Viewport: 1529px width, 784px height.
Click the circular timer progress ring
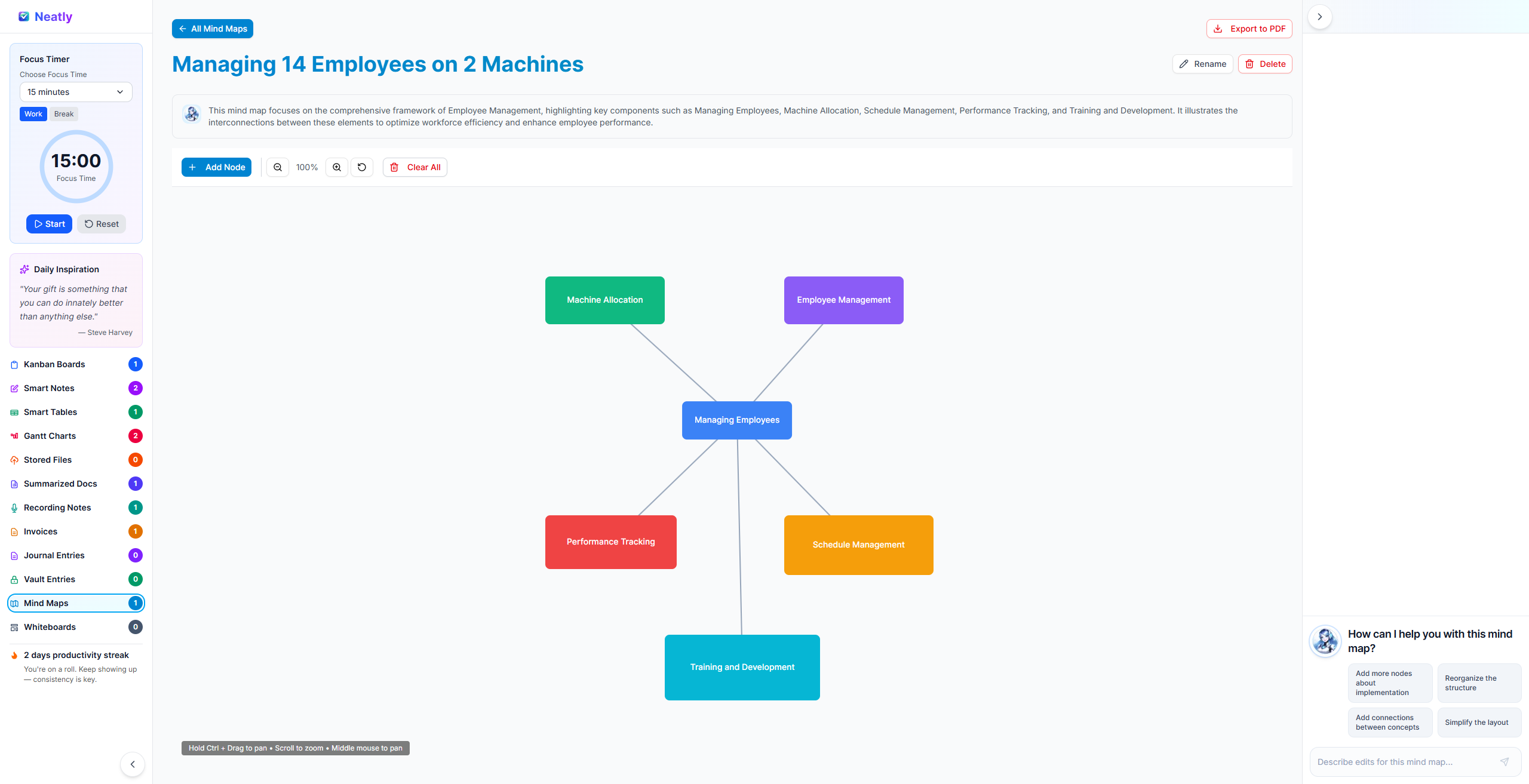coord(76,167)
